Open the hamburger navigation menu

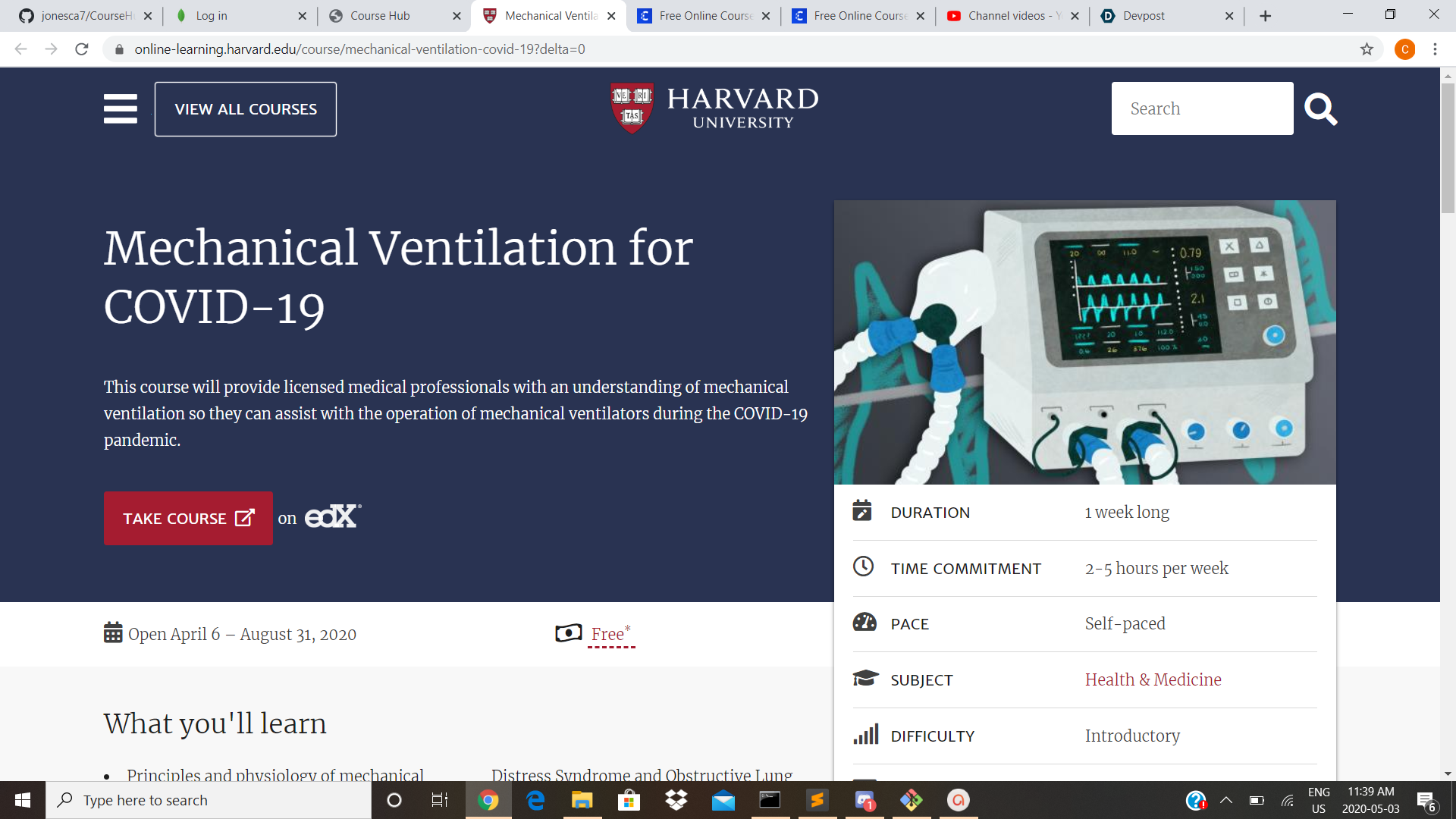tap(121, 108)
